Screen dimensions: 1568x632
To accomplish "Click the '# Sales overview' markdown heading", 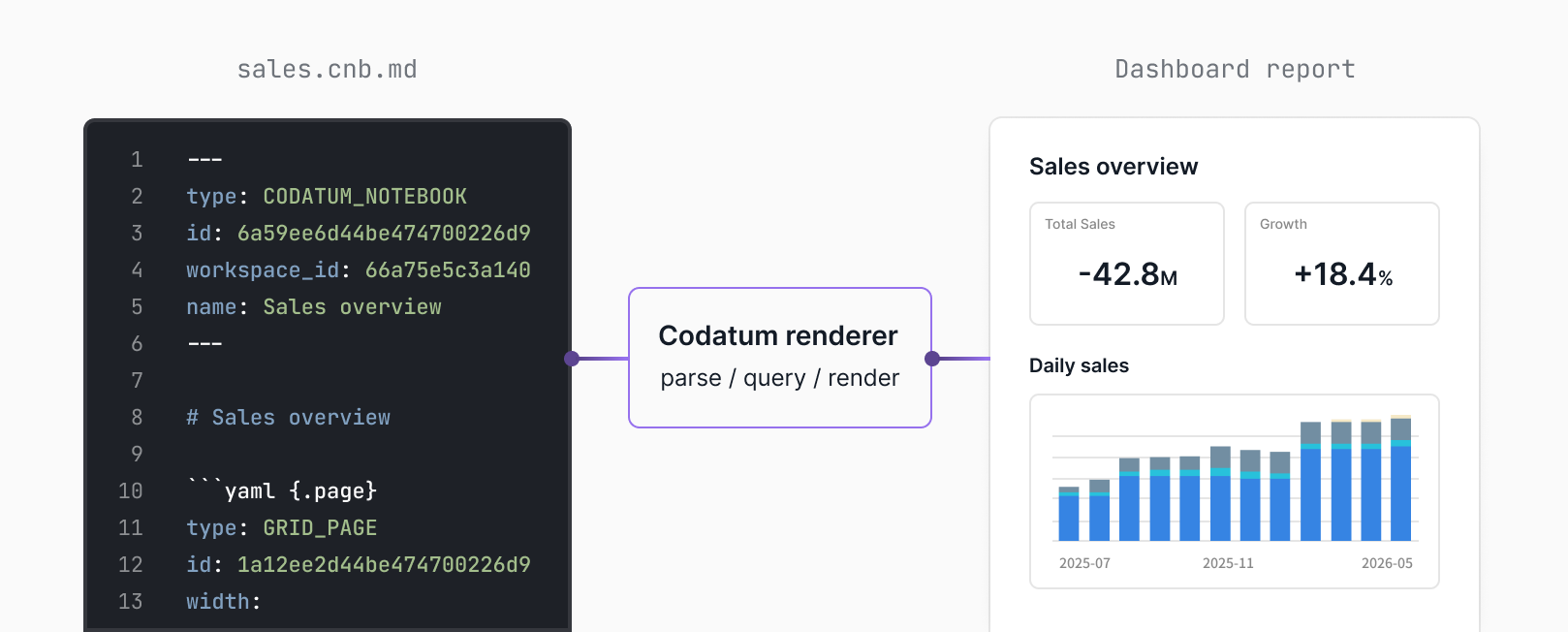I will [289, 418].
